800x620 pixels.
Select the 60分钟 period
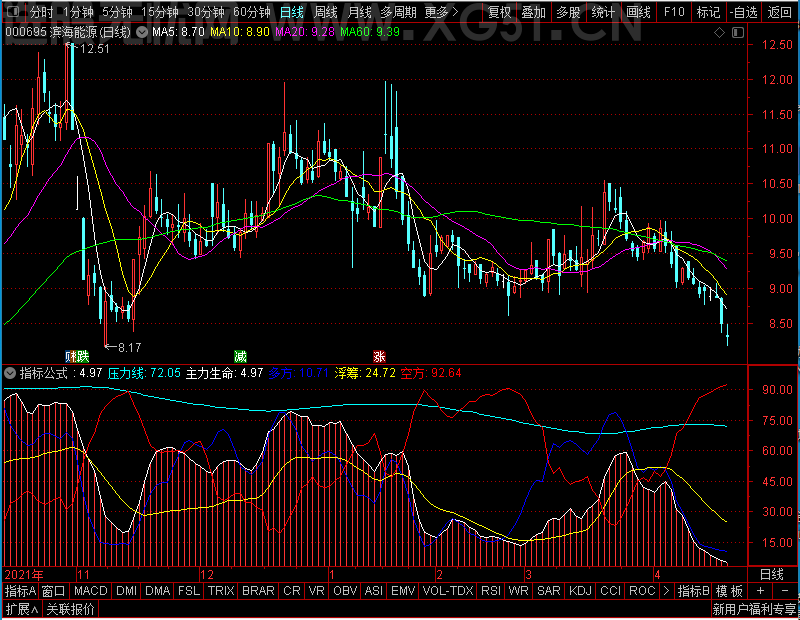252,12
